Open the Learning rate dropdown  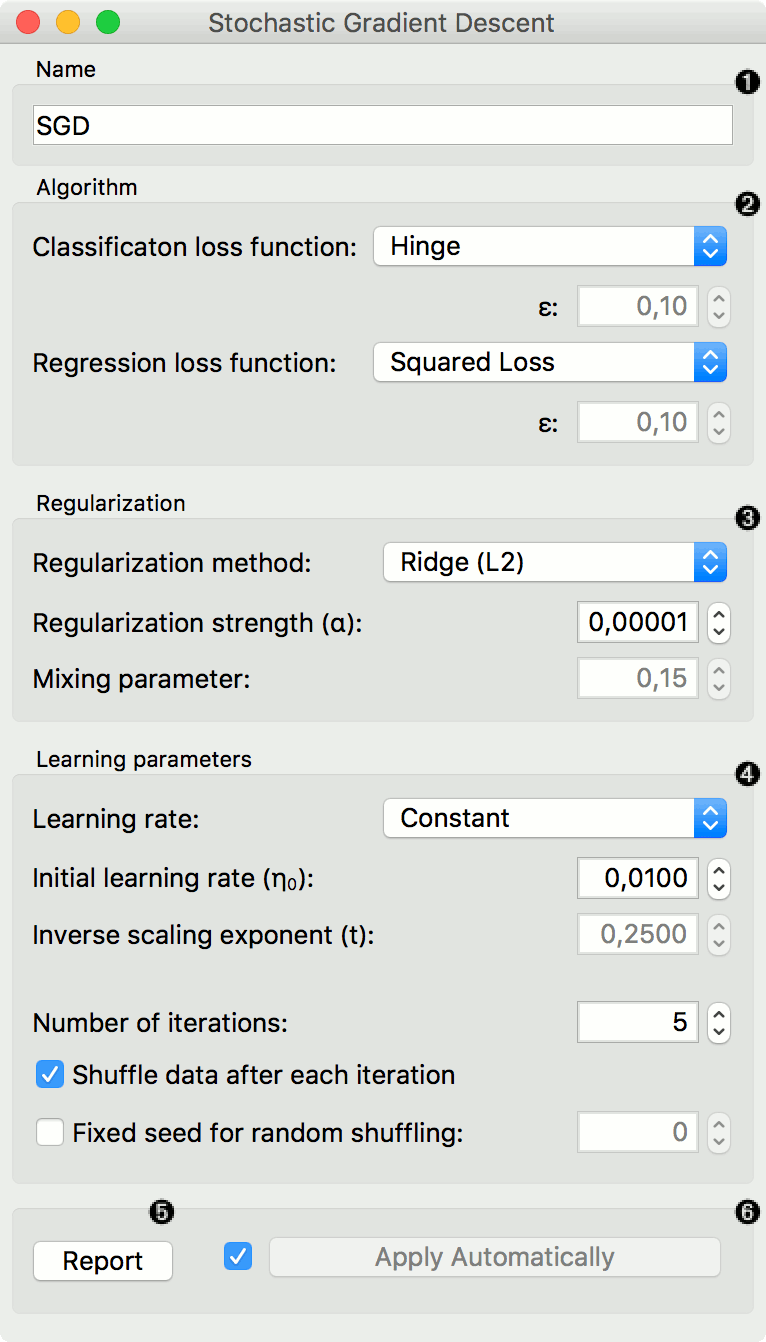tap(554, 818)
